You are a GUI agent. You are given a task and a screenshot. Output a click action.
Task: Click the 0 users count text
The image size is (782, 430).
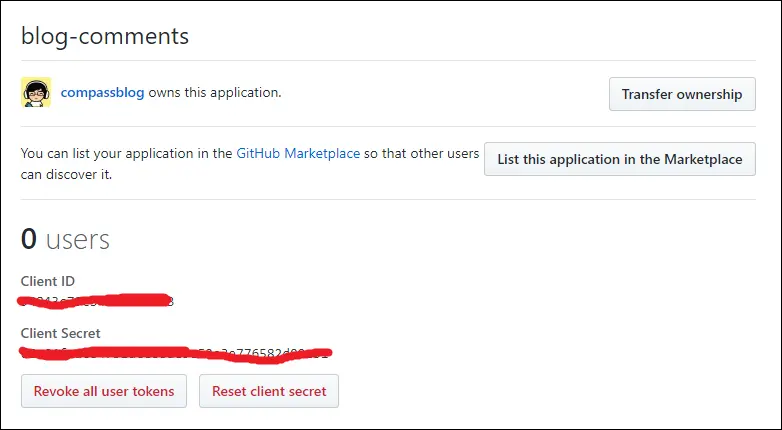65,239
